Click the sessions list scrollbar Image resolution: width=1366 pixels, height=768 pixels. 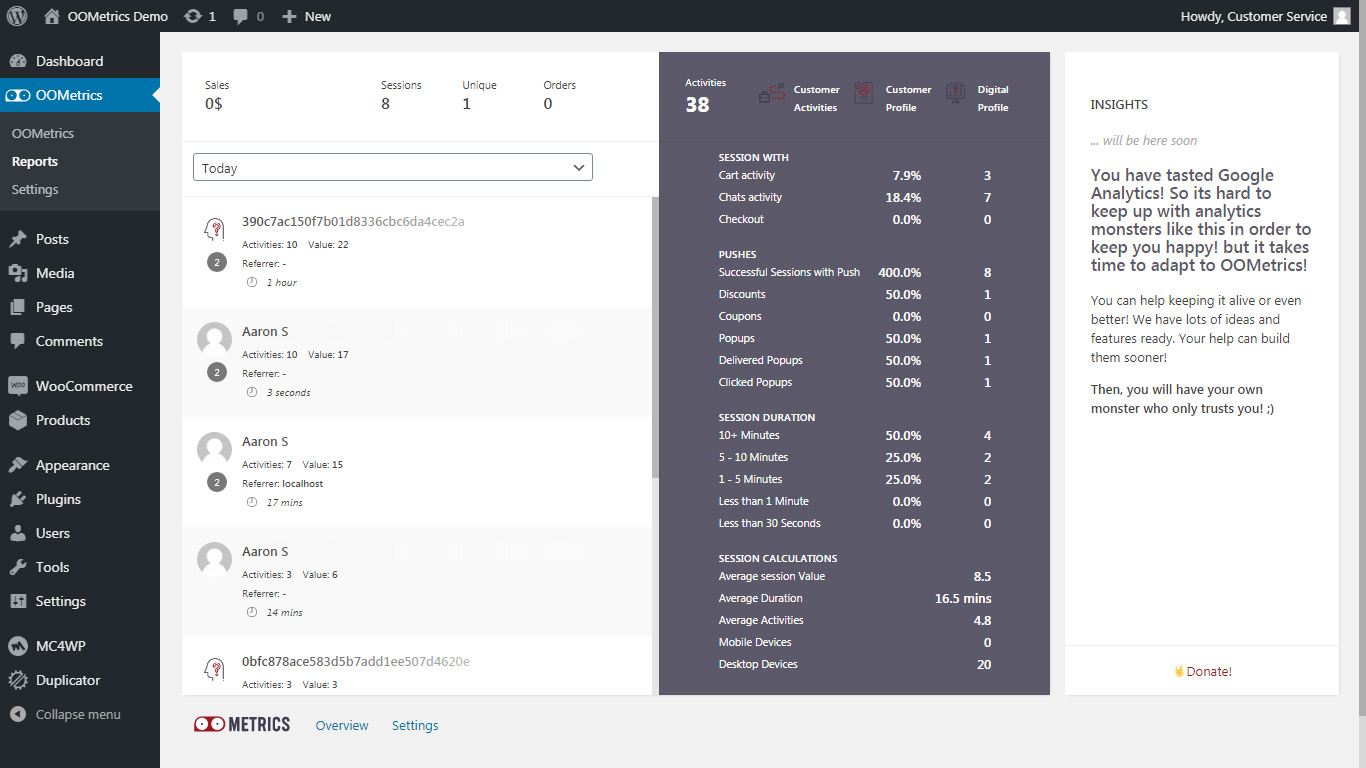655,336
